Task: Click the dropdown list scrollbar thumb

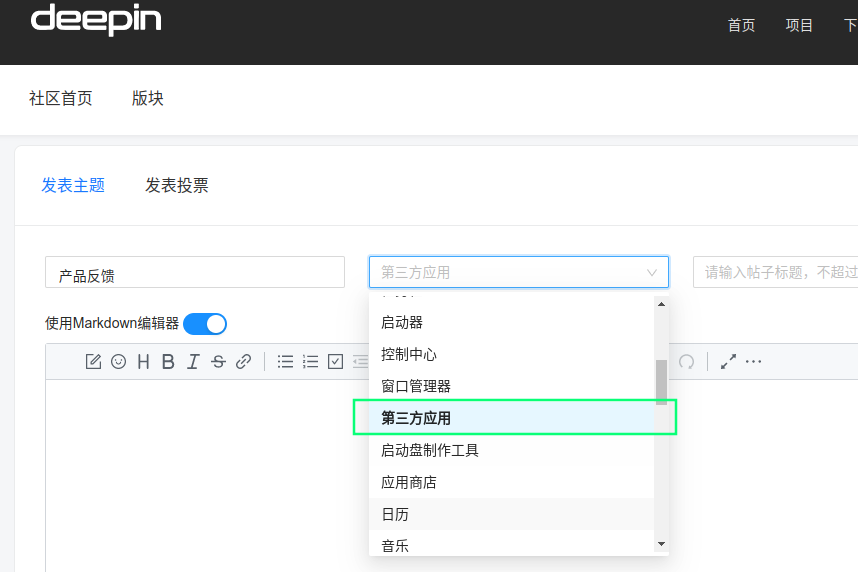Action: pos(662,382)
